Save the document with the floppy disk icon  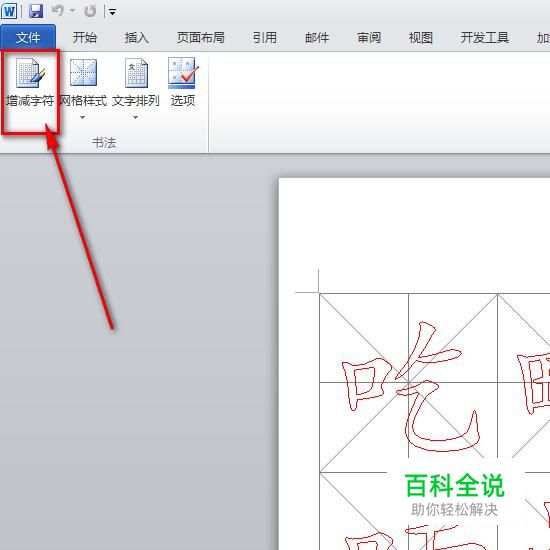pos(36,11)
